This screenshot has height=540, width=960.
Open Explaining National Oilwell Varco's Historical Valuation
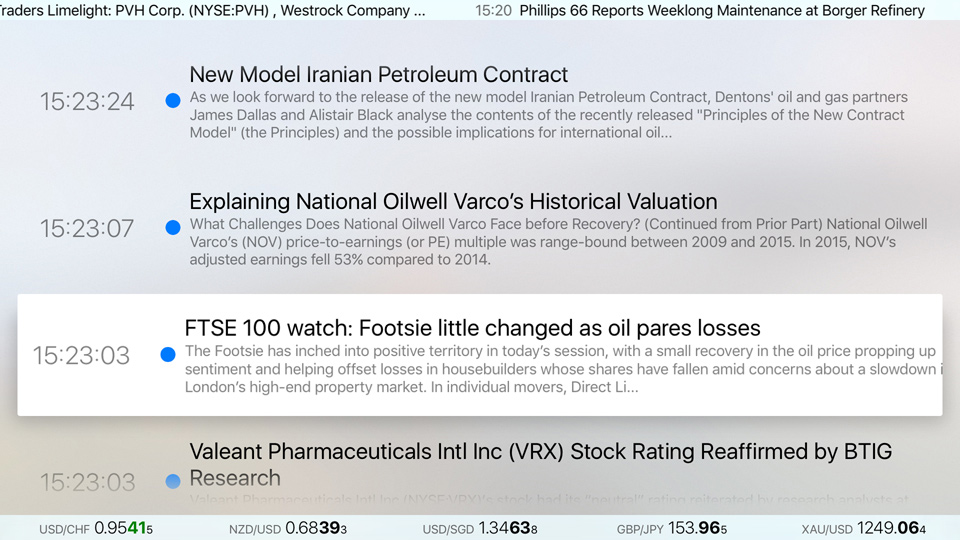pos(453,201)
